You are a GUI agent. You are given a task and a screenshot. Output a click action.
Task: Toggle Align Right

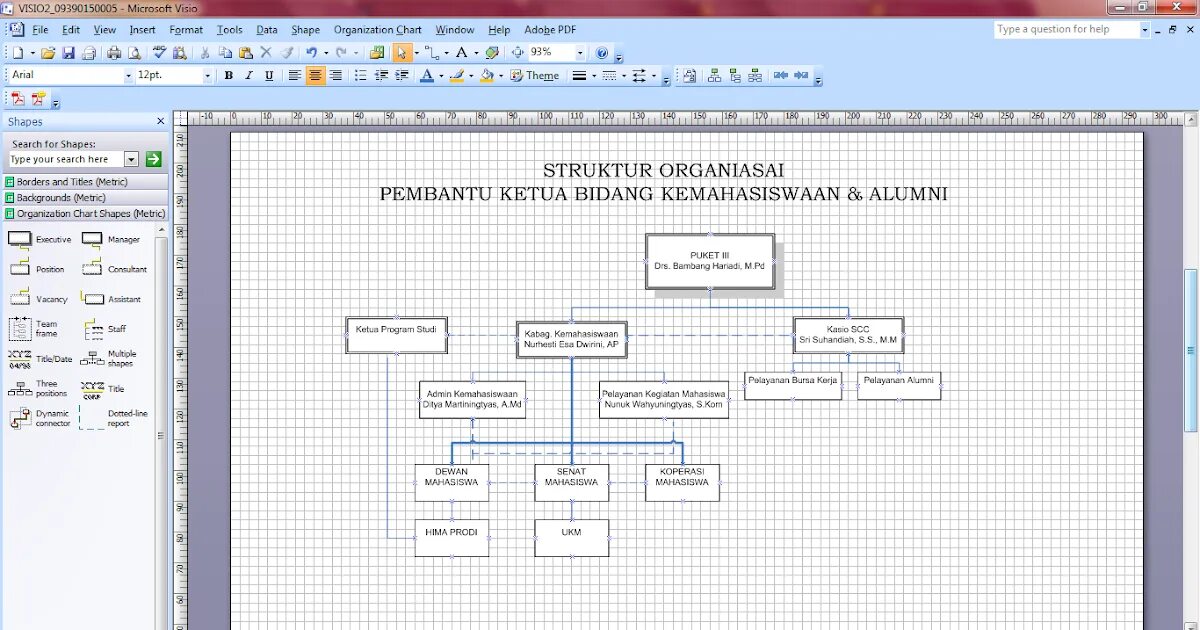pyautogui.click(x=336, y=75)
